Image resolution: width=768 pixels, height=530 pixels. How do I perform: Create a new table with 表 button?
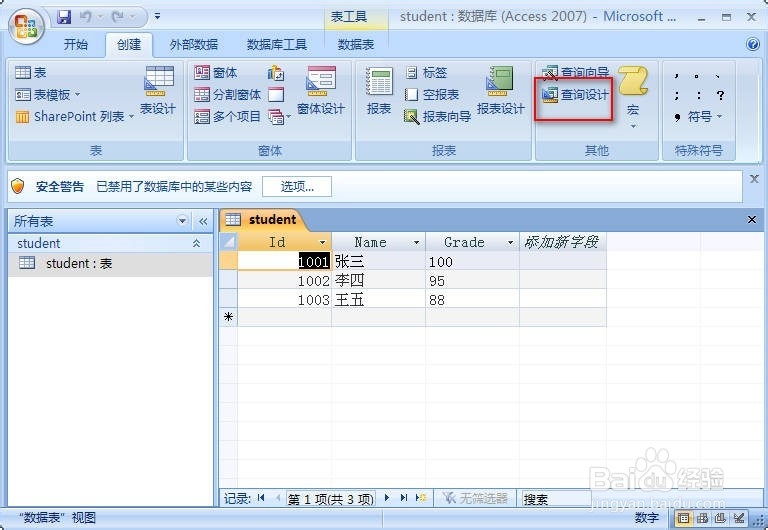pyautogui.click(x=30, y=72)
